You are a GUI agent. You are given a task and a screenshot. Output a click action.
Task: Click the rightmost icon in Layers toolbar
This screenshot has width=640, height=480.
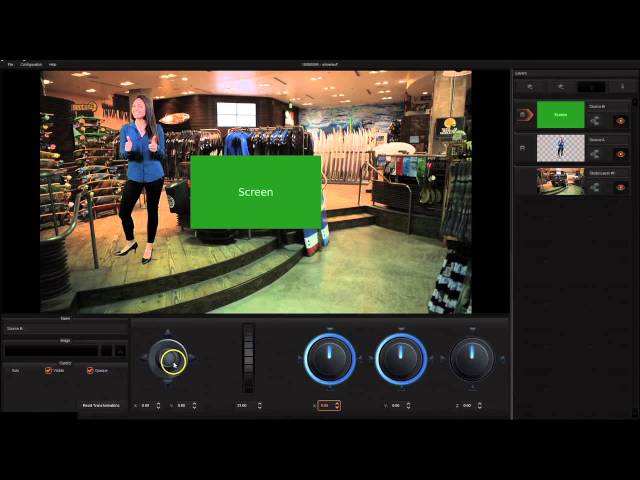(x=622, y=87)
